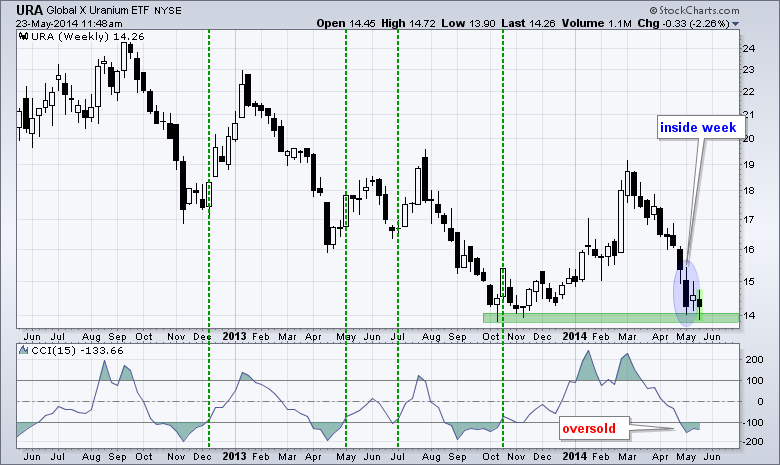This screenshot has width=780, height=465.
Task: Click the area-chart icon beside CCI(15)
Action: [x=23, y=350]
